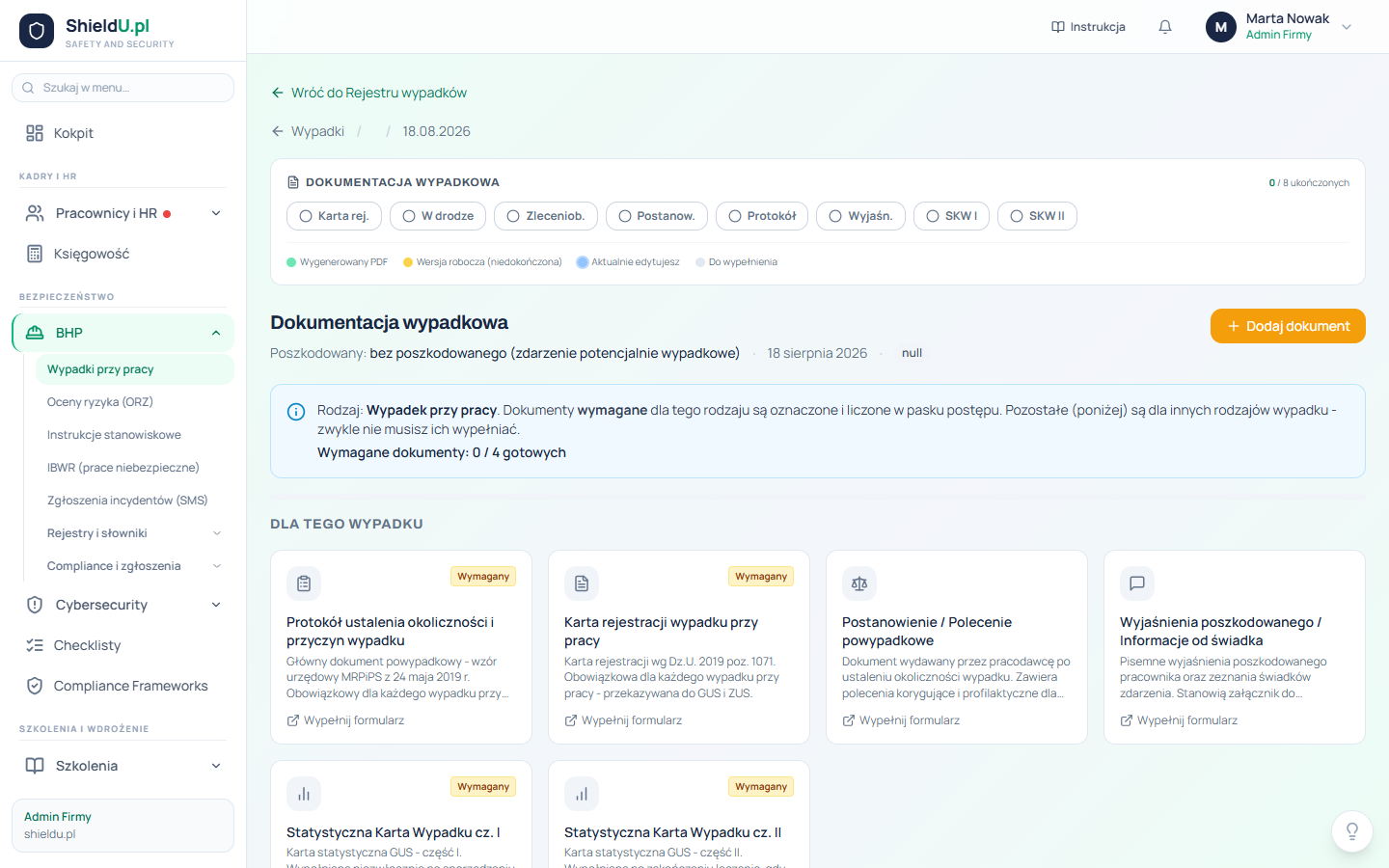The height and width of the screenshot is (868, 1389).
Task: Click the Marta Nowak avatar
Action: tap(1221, 27)
